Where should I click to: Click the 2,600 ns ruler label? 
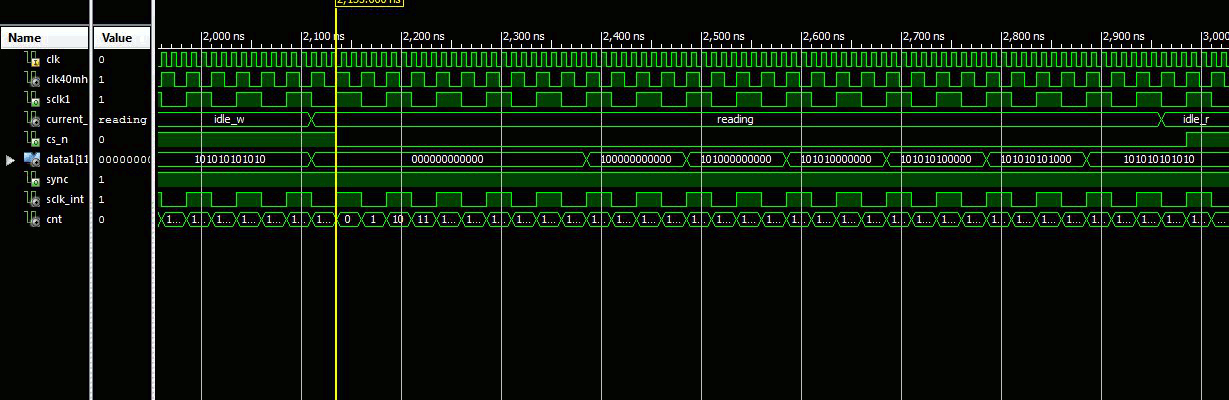coord(824,36)
